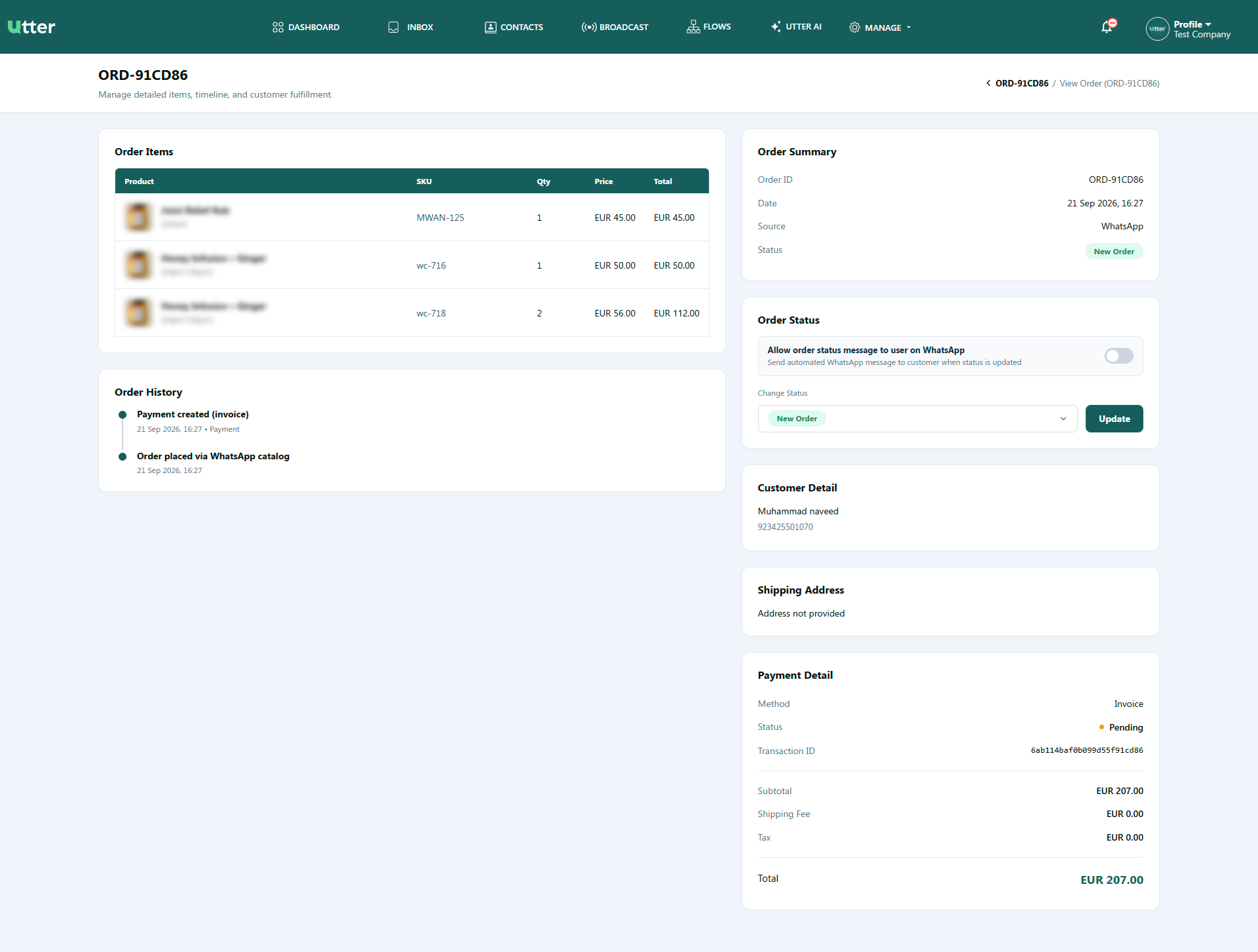Enable WhatsApp order status message toggle
Screen dimensions: 1258x952
pos(1118,356)
